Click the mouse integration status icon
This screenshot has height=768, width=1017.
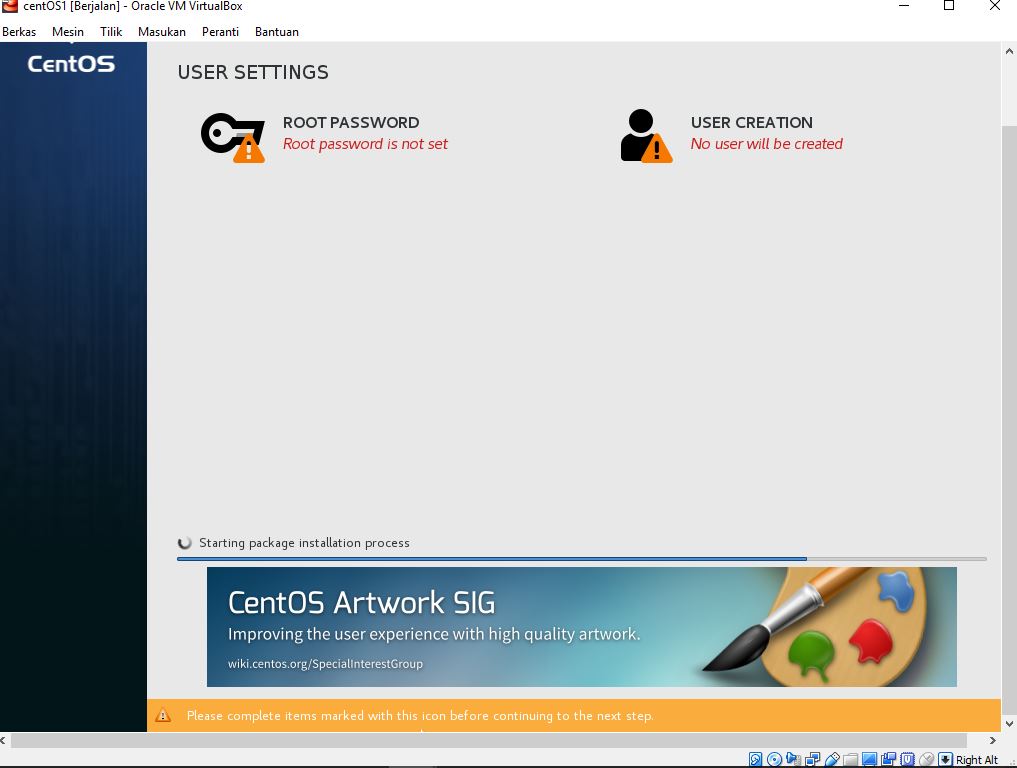[927, 759]
